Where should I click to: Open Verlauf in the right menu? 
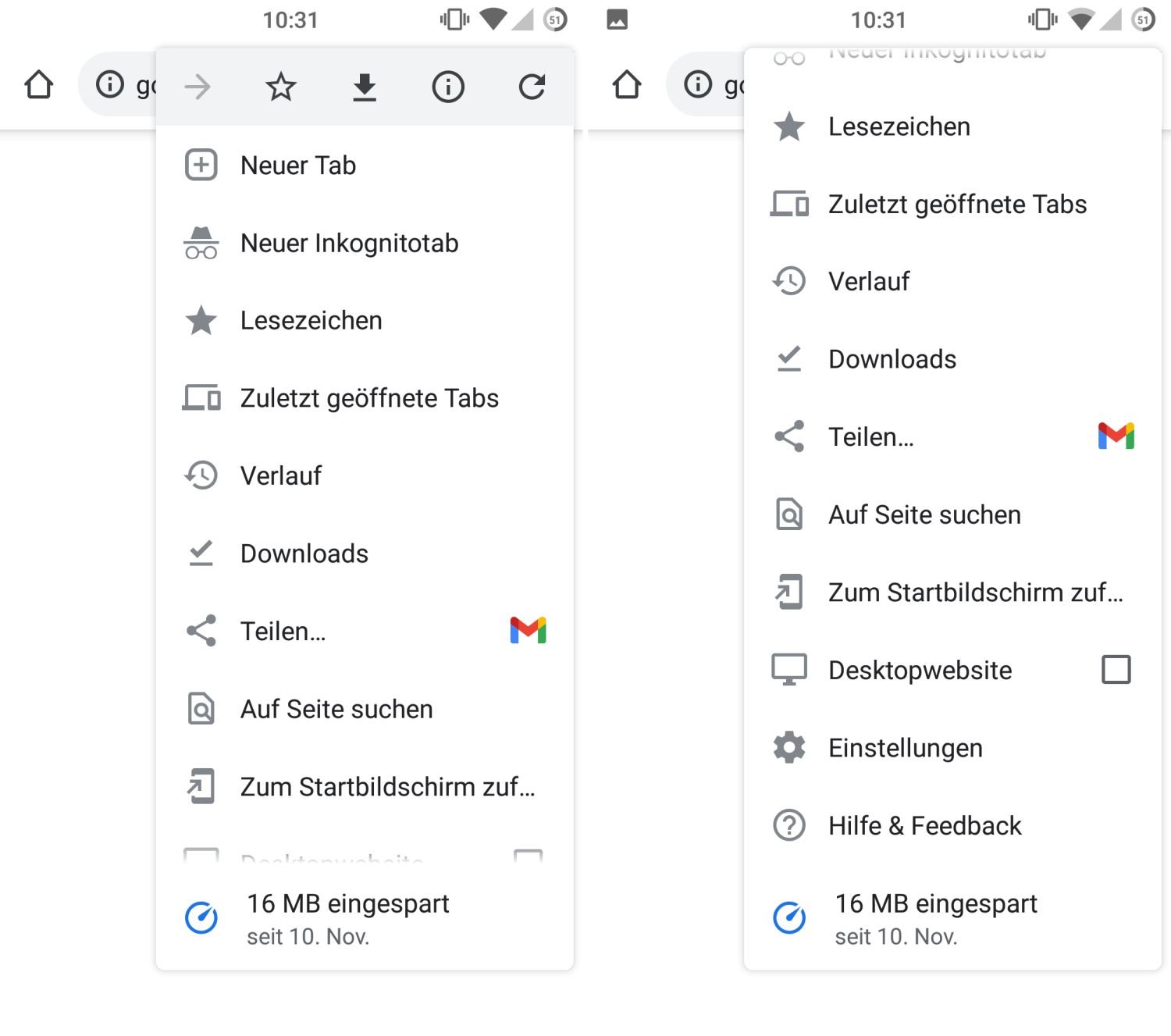tap(869, 281)
